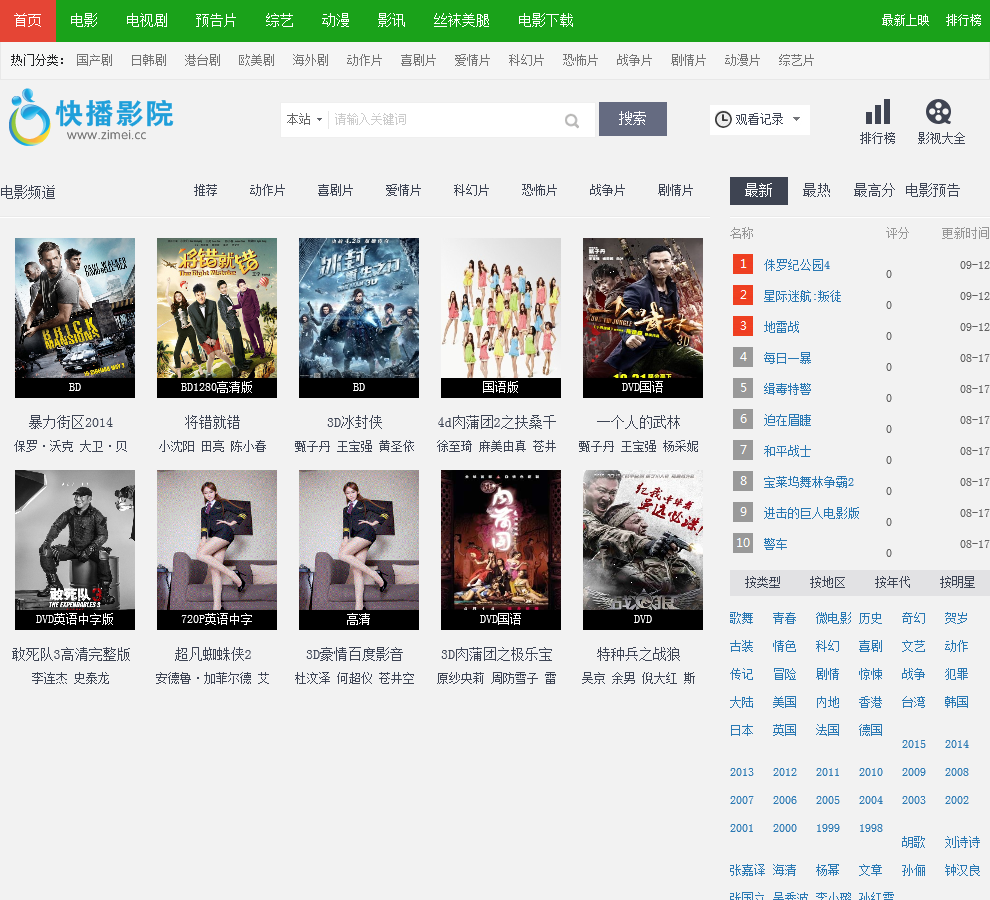Click the 警车 ranking entry

point(775,544)
